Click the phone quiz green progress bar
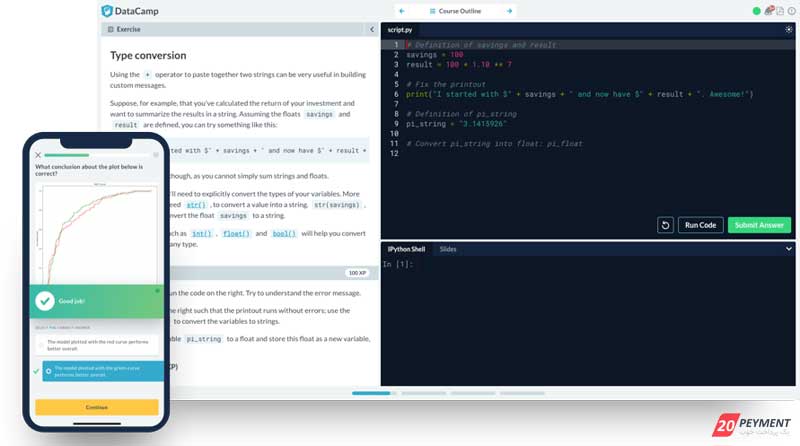This screenshot has height=446, width=800. [x=67, y=155]
